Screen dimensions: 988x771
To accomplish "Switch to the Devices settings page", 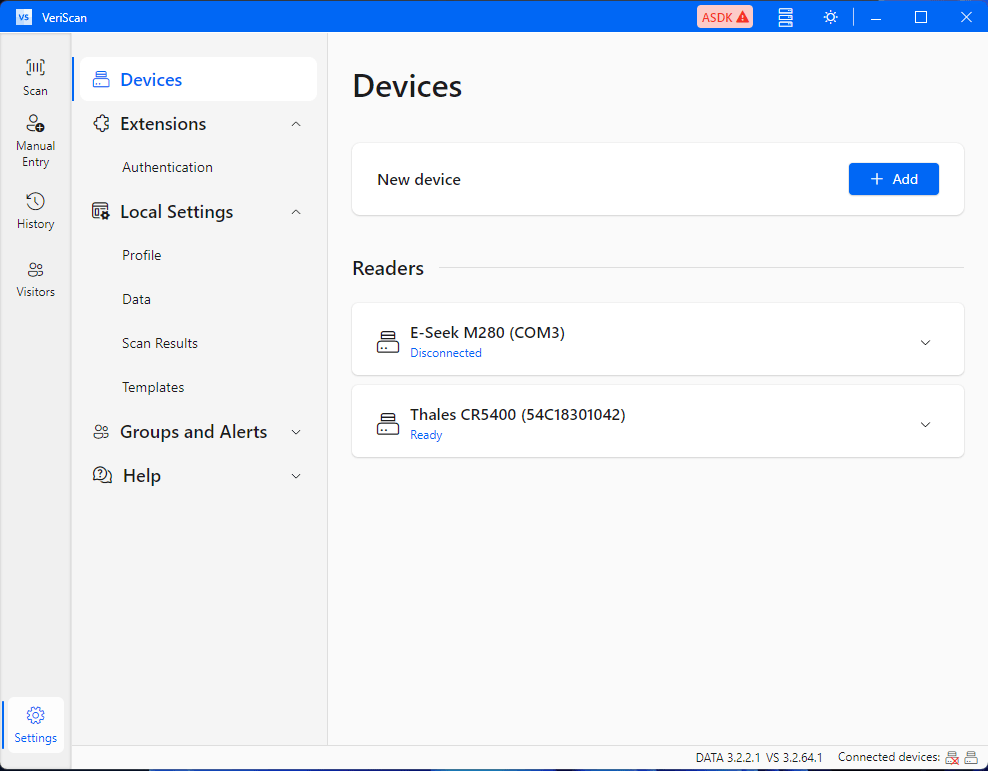I will [x=152, y=79].
